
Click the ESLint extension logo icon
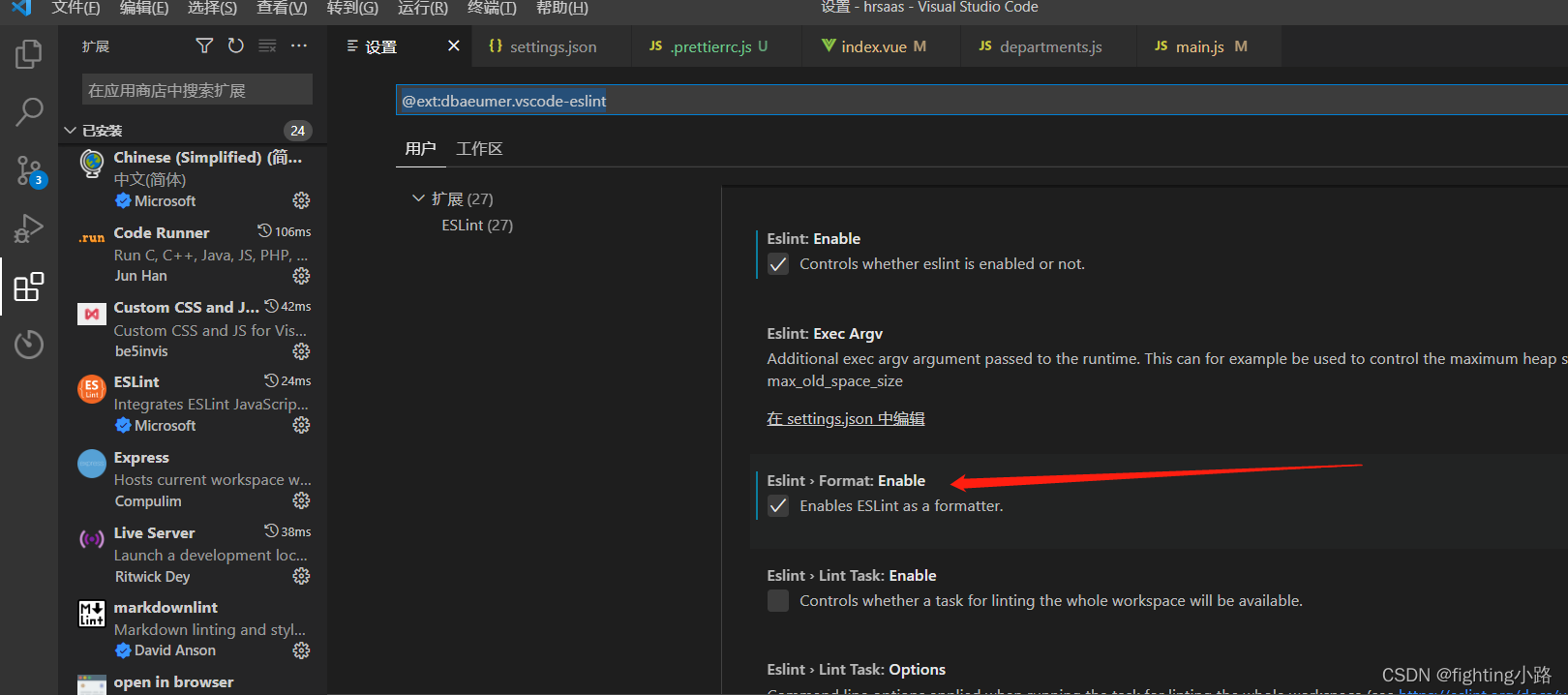(x=92, y=389)
